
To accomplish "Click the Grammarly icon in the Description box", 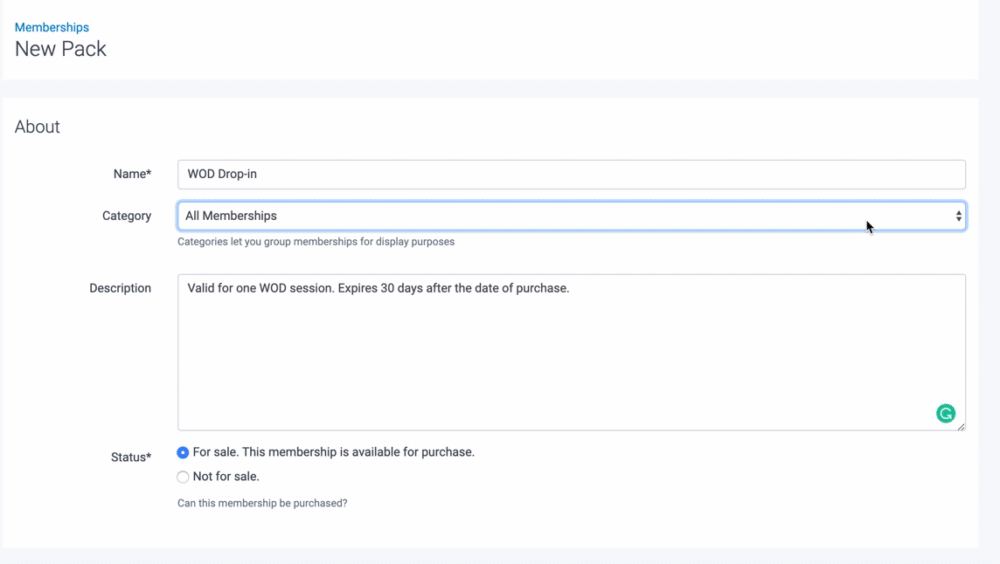I will tap(945, 413).
